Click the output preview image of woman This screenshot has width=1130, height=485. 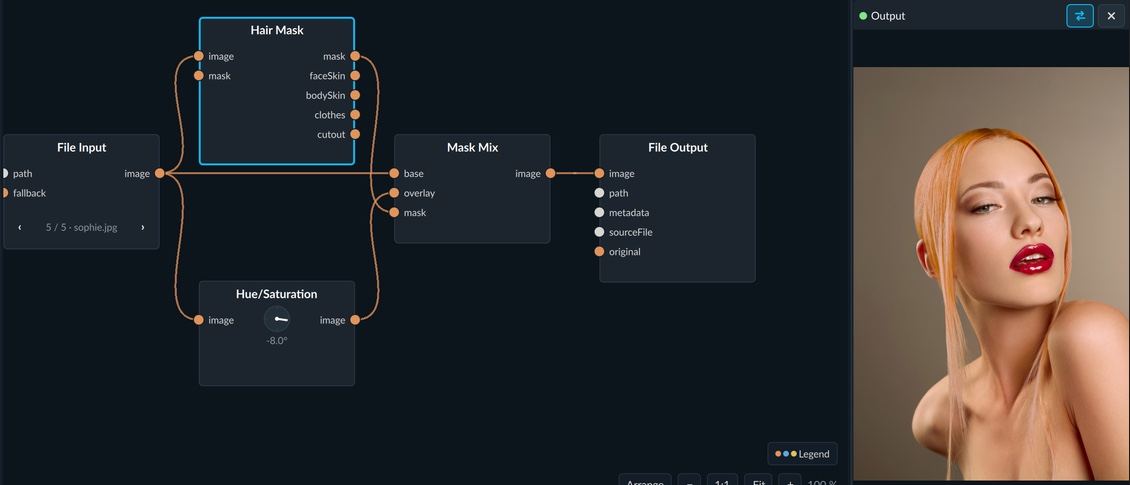tap(992, 274)
